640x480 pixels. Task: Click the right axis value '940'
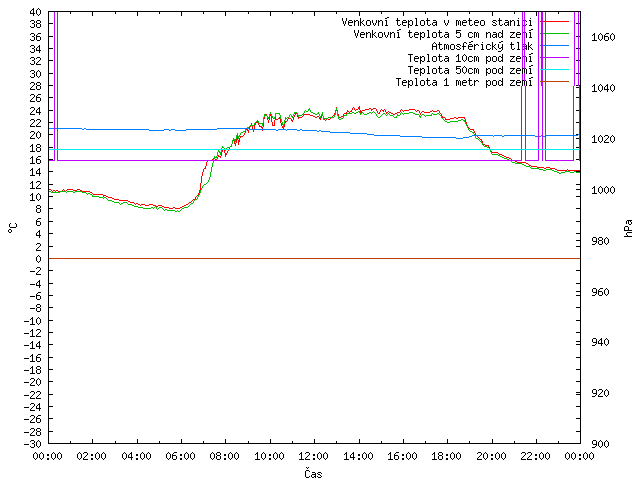[x=600, y=342]
